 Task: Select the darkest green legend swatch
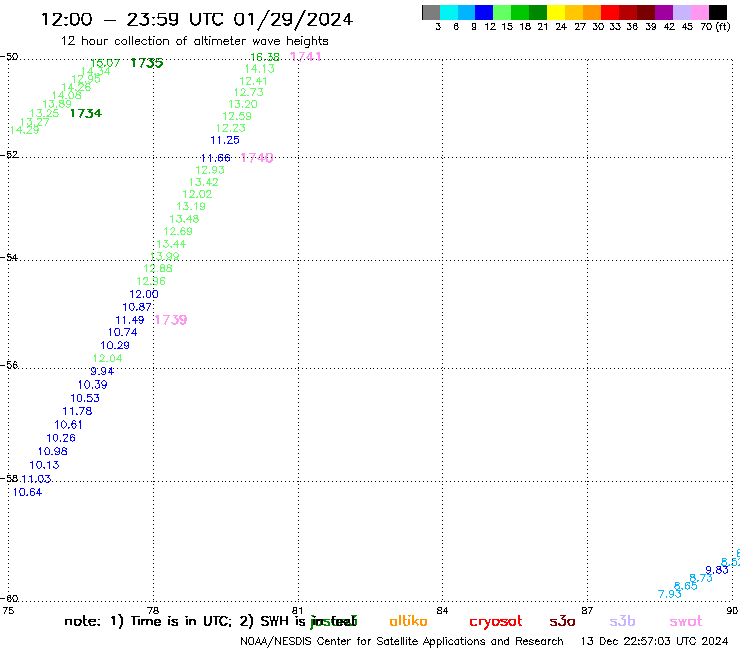538,12
